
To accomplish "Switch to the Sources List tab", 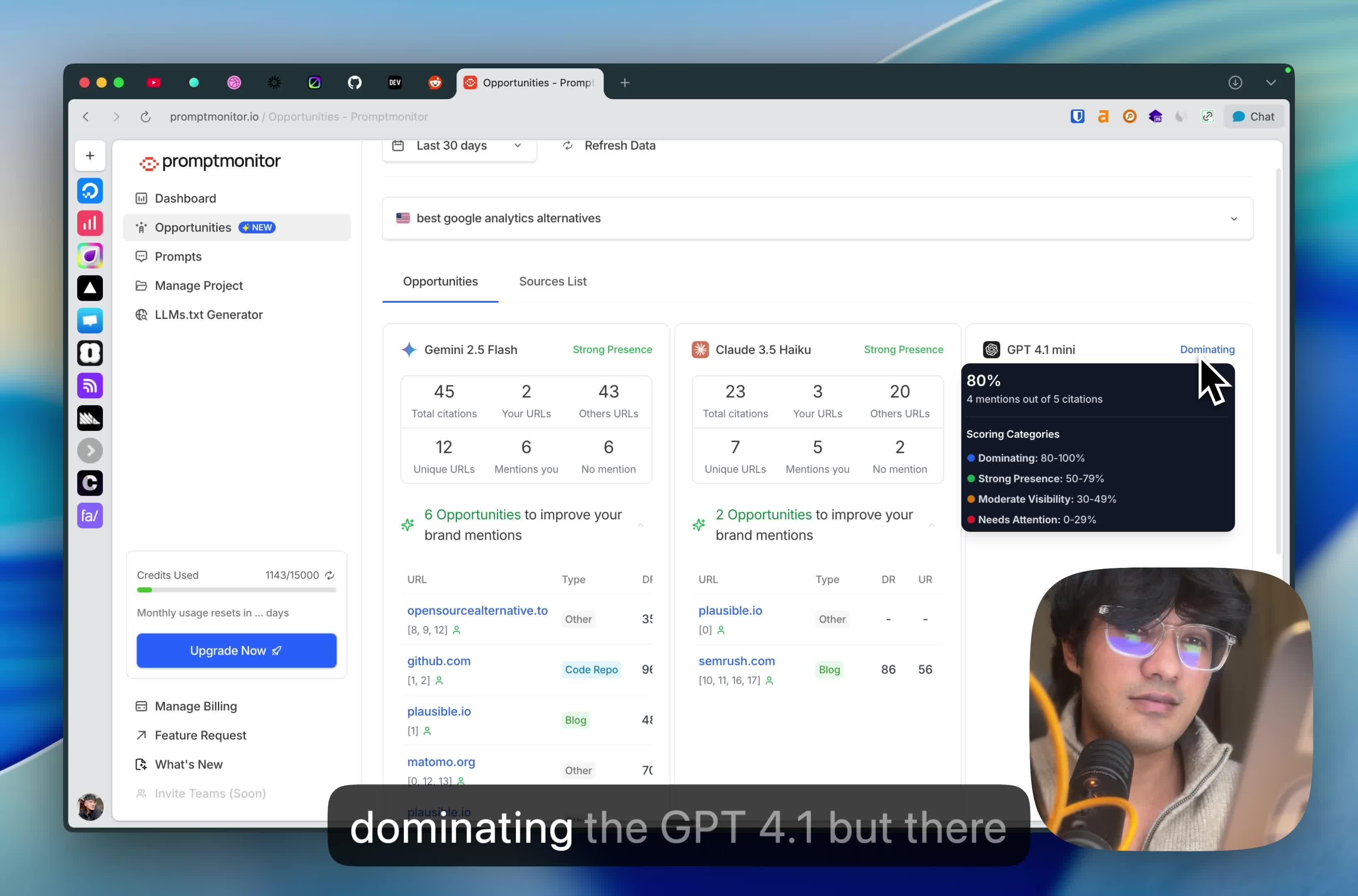I will 552,282.
